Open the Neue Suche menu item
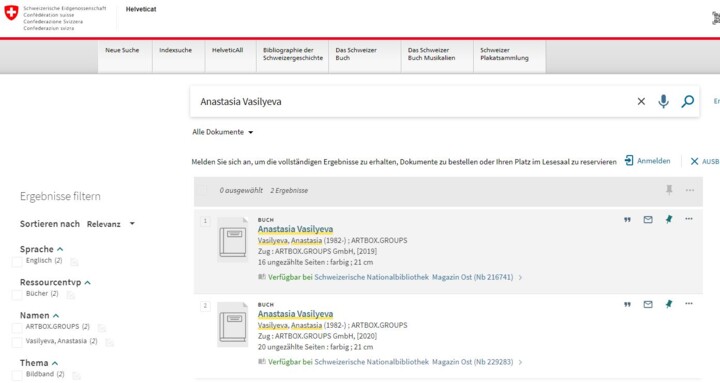Image resolution: width=720 pixels, height=383 pixels. click(x=122, y=50)
